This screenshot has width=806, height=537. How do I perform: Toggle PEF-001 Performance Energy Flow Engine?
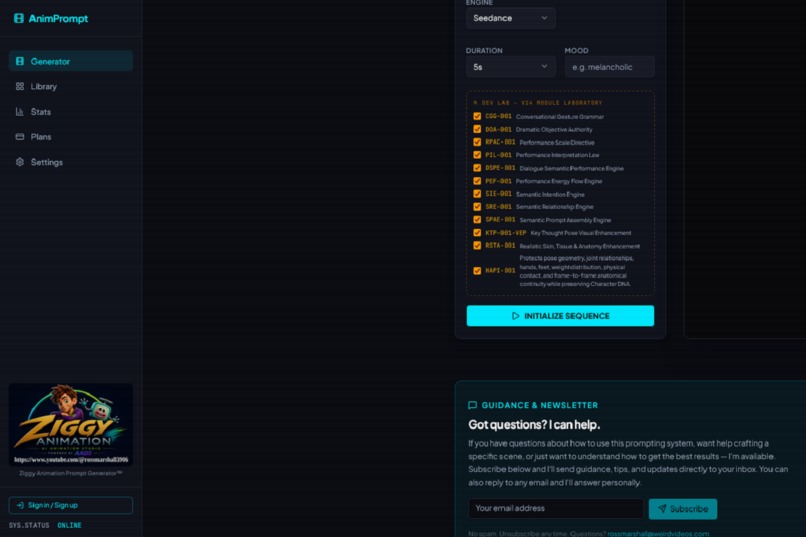coord(477,181)
